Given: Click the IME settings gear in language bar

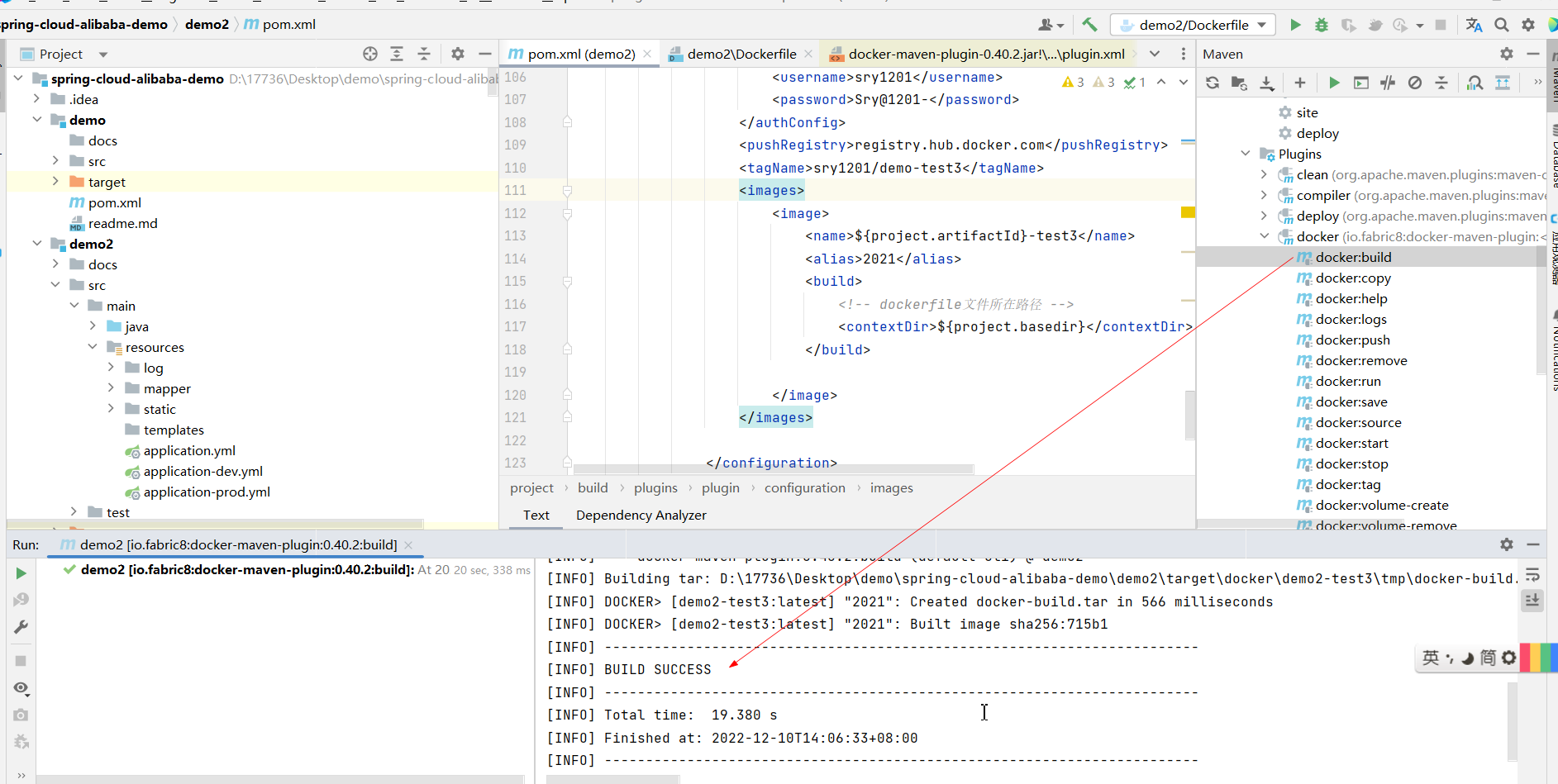Looking at the screenshot, I should coord(1508,658).
